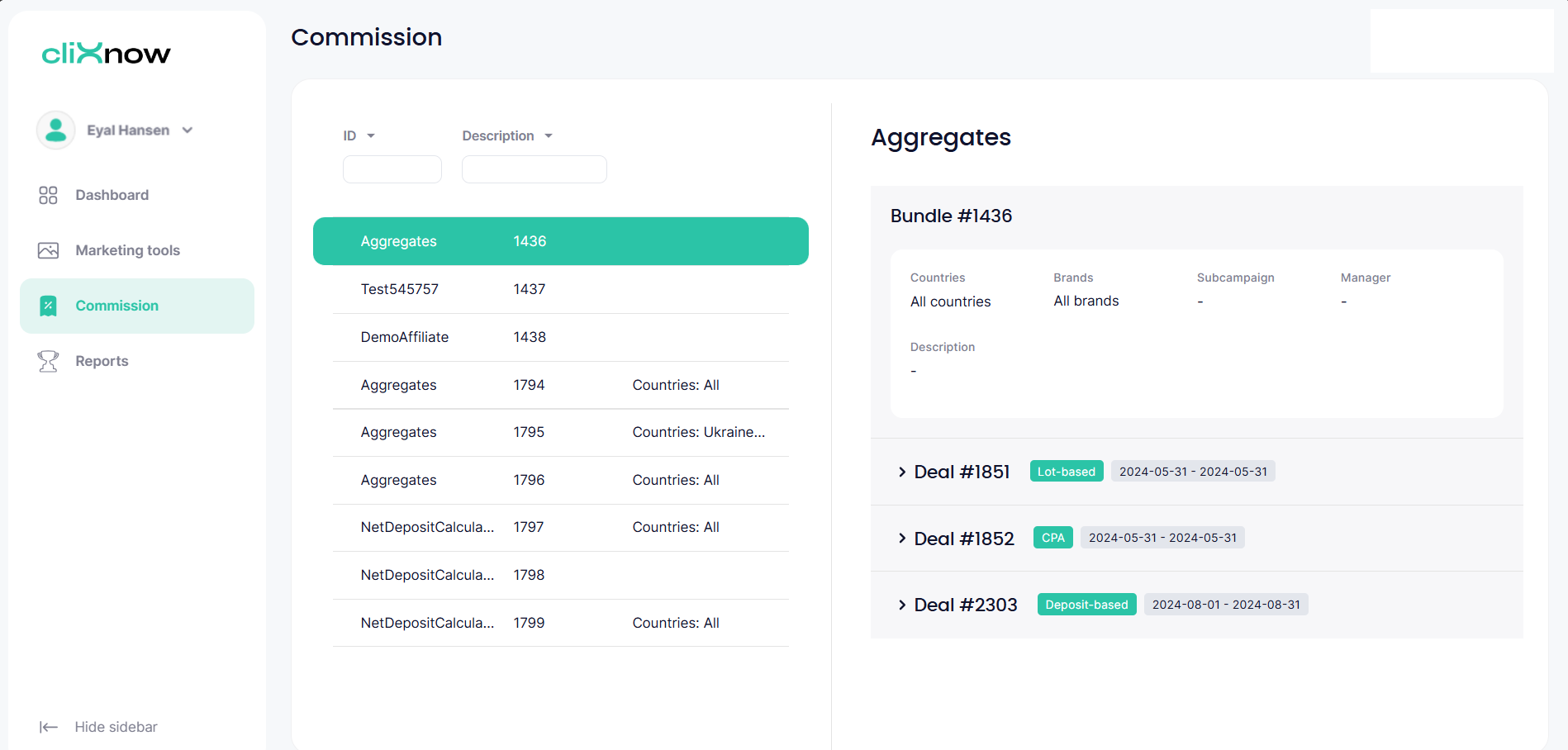
Task: Open Marketing tools from the sidebar
Action: pos(127,250)
